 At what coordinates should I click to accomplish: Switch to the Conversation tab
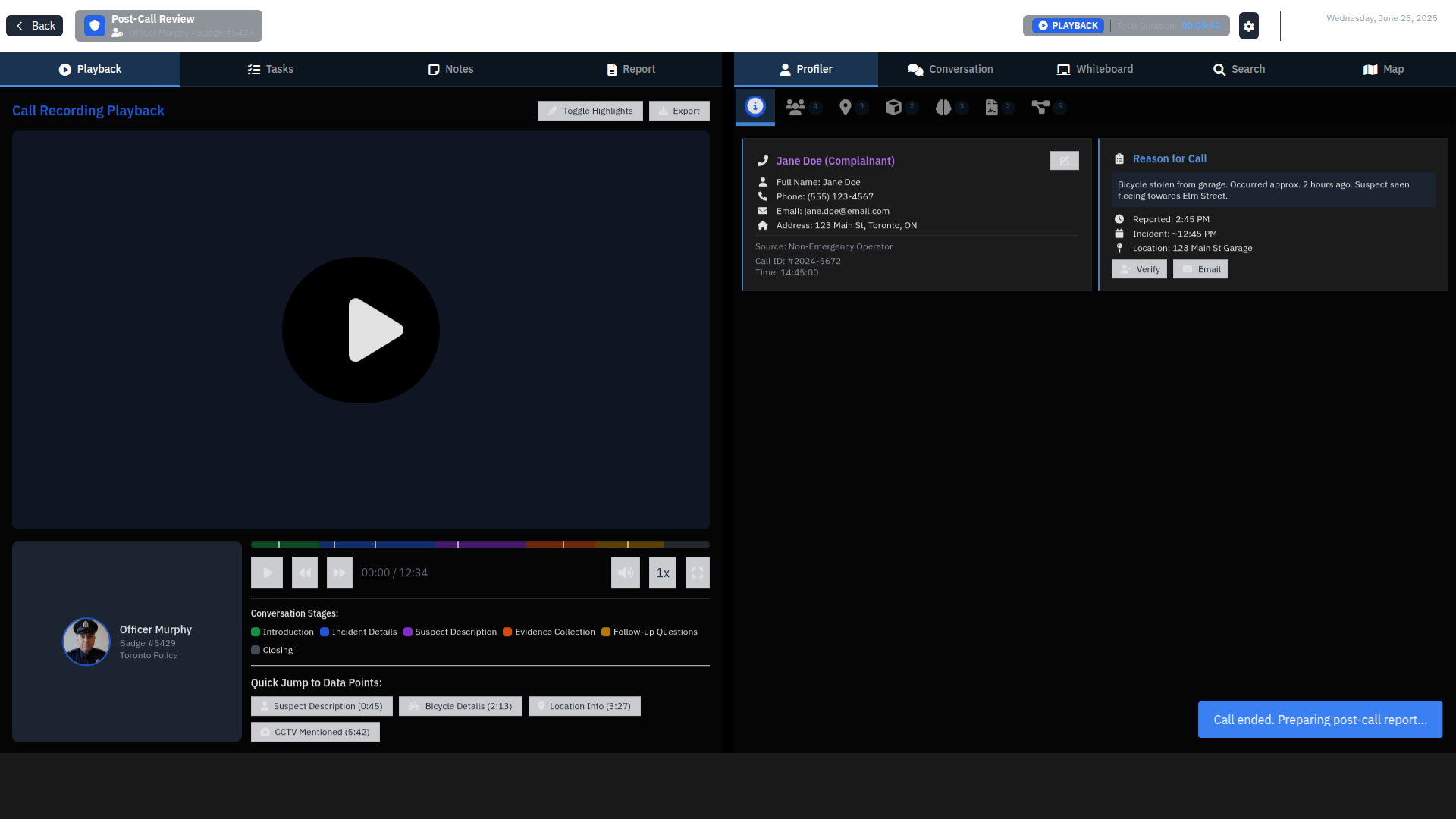tap(949, 69)
